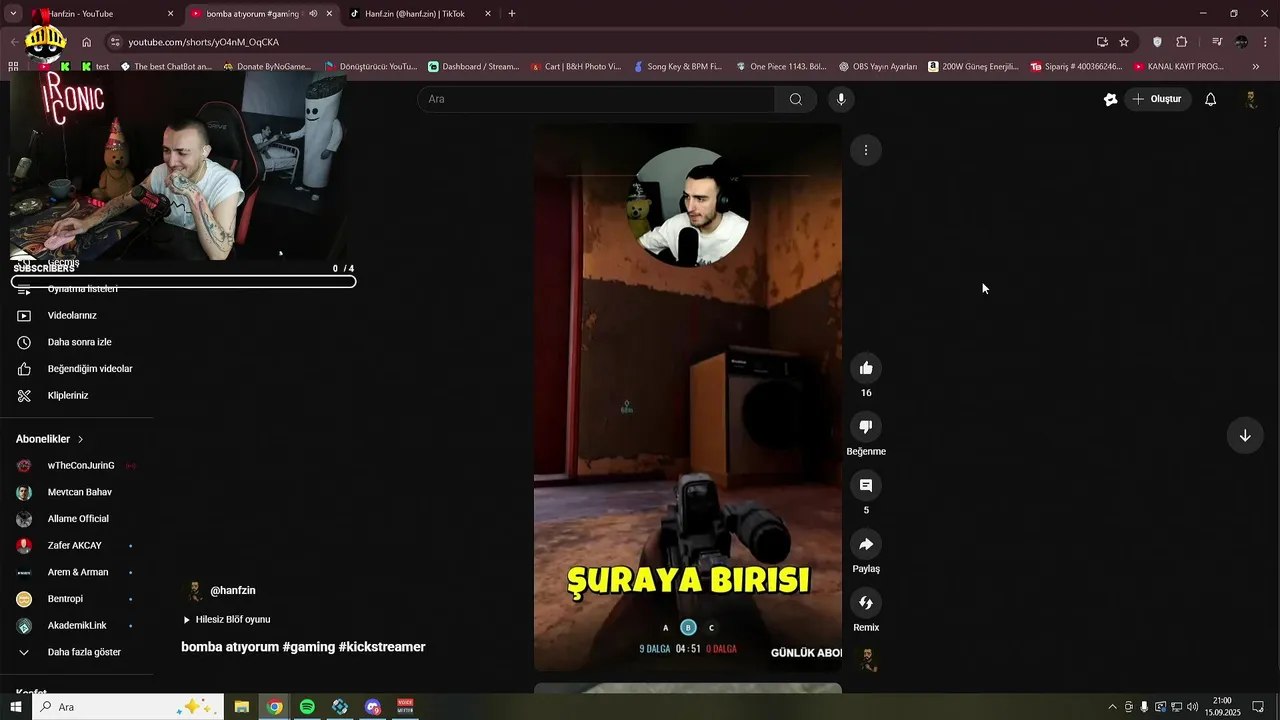Start voice search with microphone icon

841,99
